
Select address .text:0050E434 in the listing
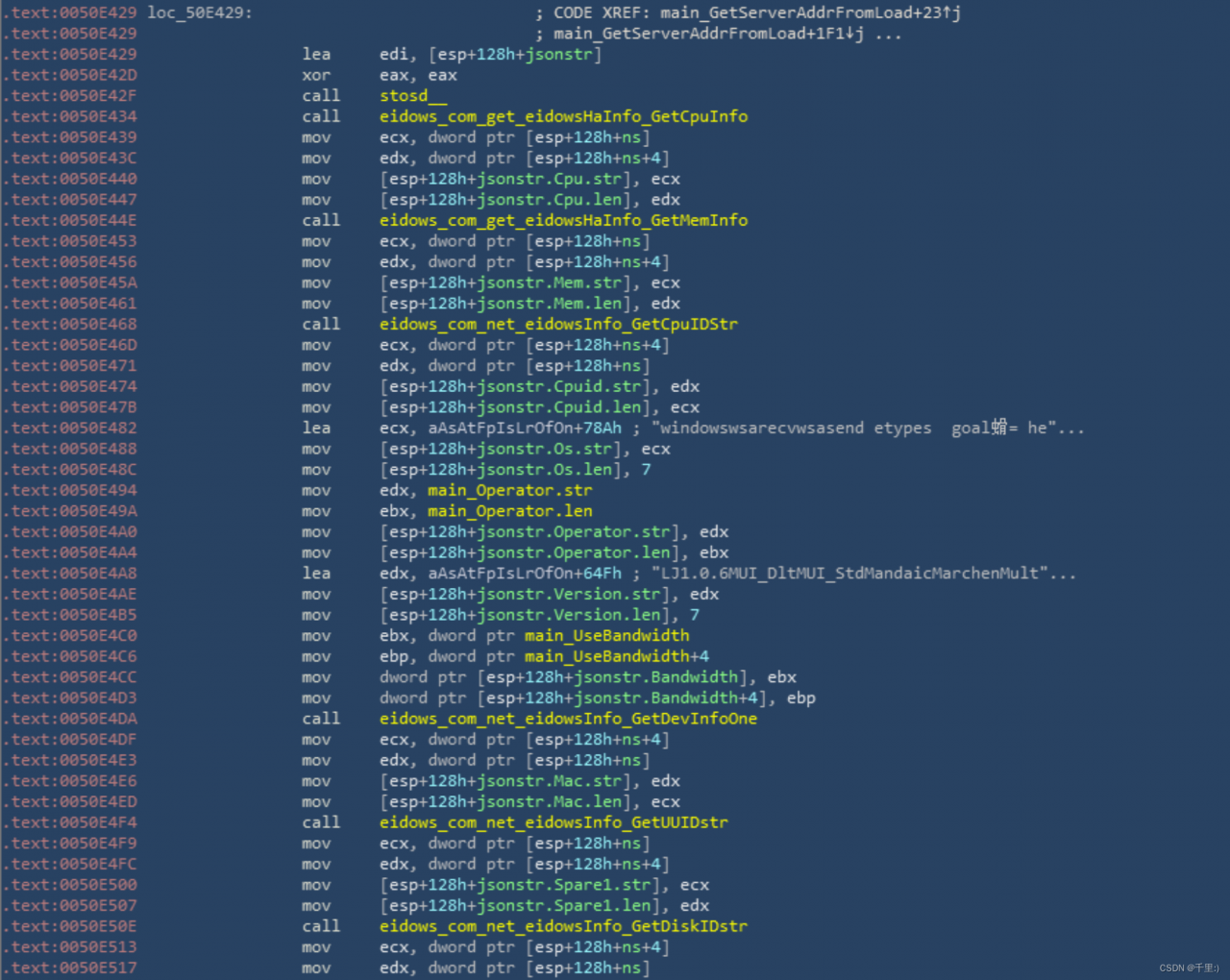tap(74, 116)
